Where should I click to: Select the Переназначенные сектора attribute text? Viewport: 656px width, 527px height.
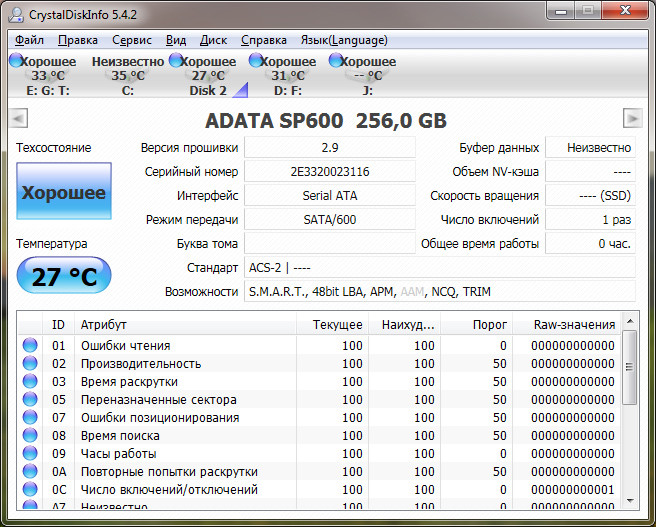pyautogui.click(x=159, y=400)
